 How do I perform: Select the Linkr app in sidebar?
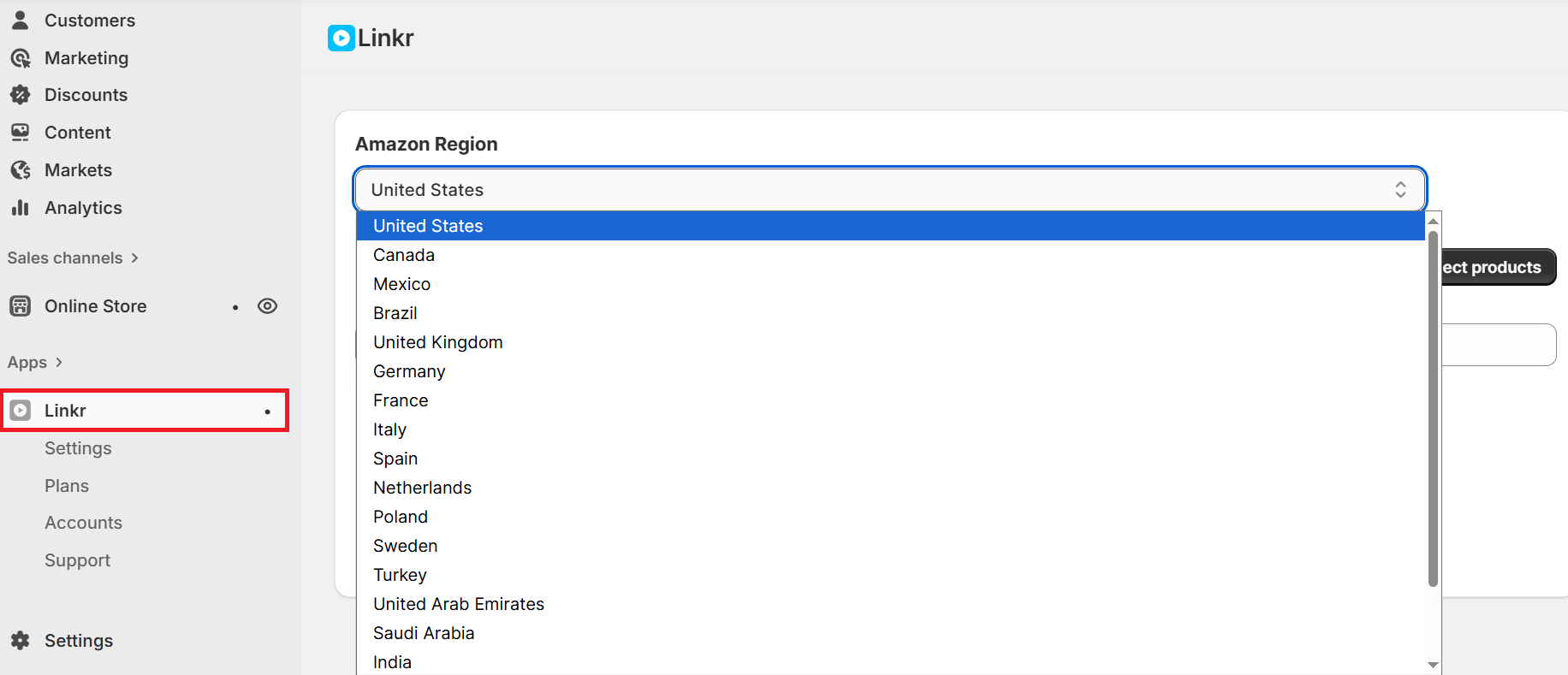145,411
